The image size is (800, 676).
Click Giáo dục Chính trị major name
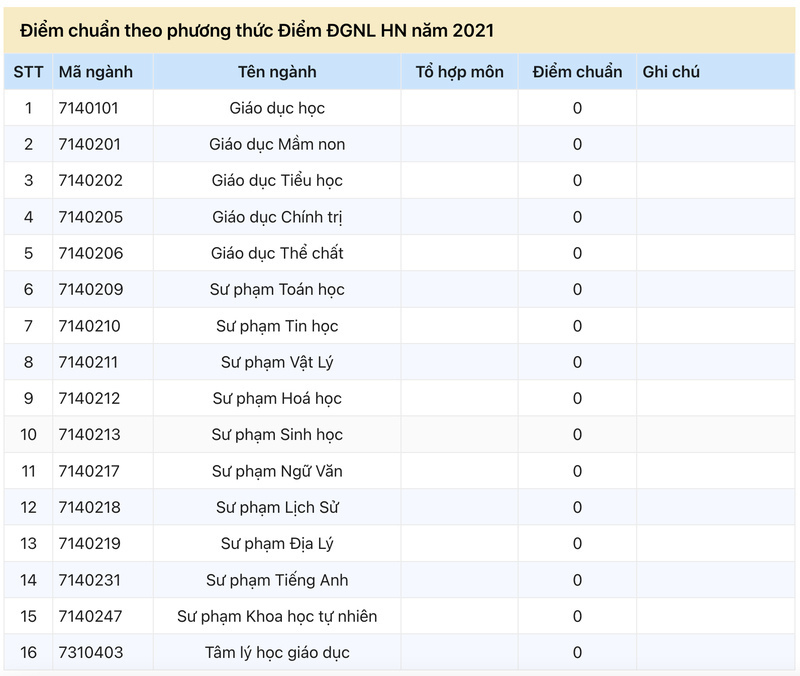point(277,217)
